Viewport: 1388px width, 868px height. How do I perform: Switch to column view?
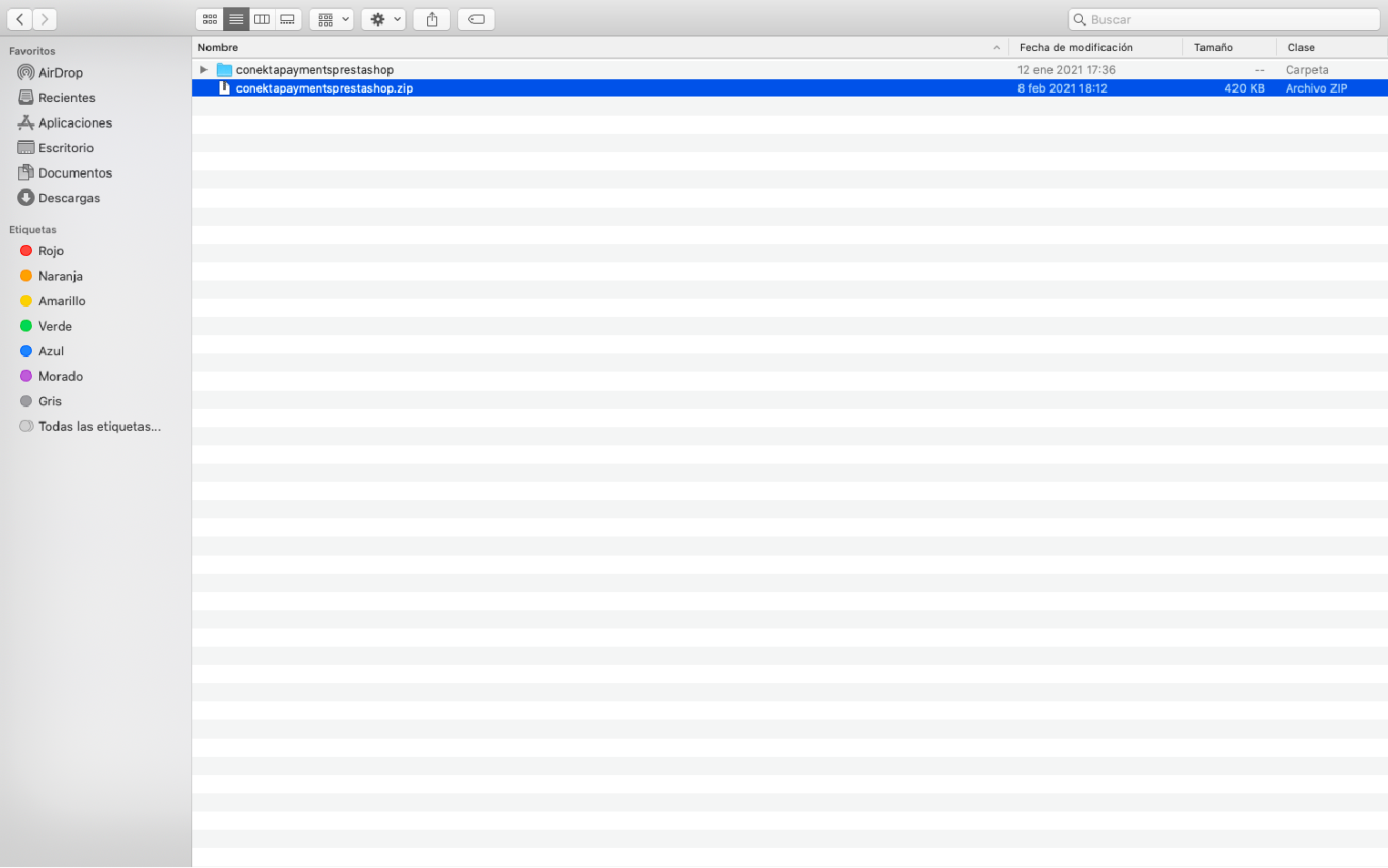tap(261, 19)
